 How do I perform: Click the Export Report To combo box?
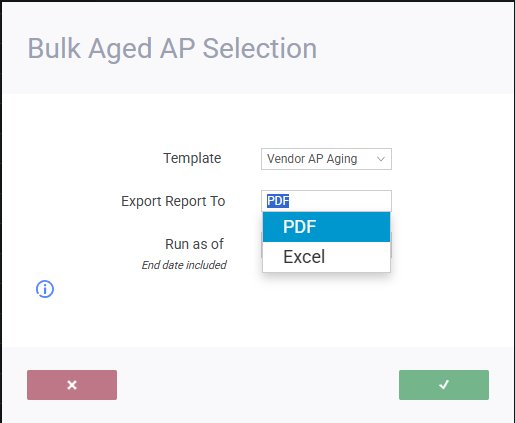[326, 201]
